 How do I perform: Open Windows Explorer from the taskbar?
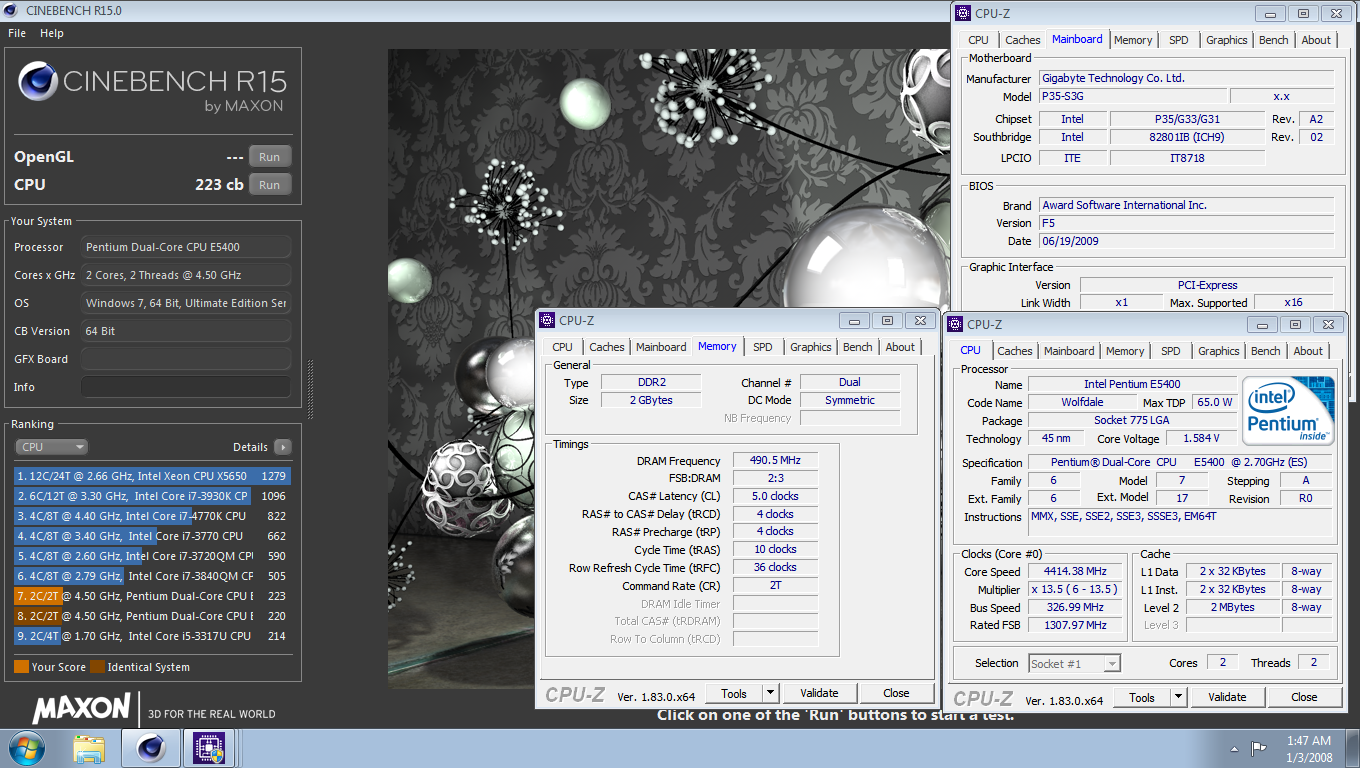click(89, 748)
